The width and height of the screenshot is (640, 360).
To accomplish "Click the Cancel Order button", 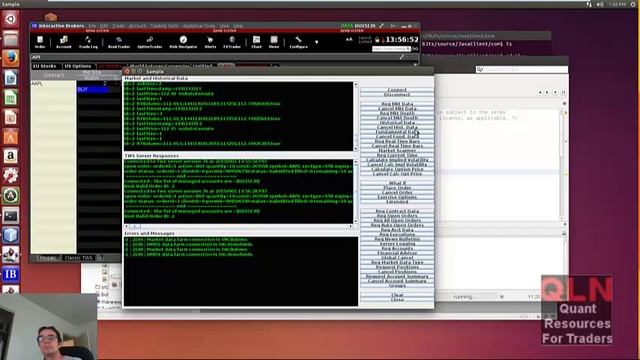I will [397, 193].
